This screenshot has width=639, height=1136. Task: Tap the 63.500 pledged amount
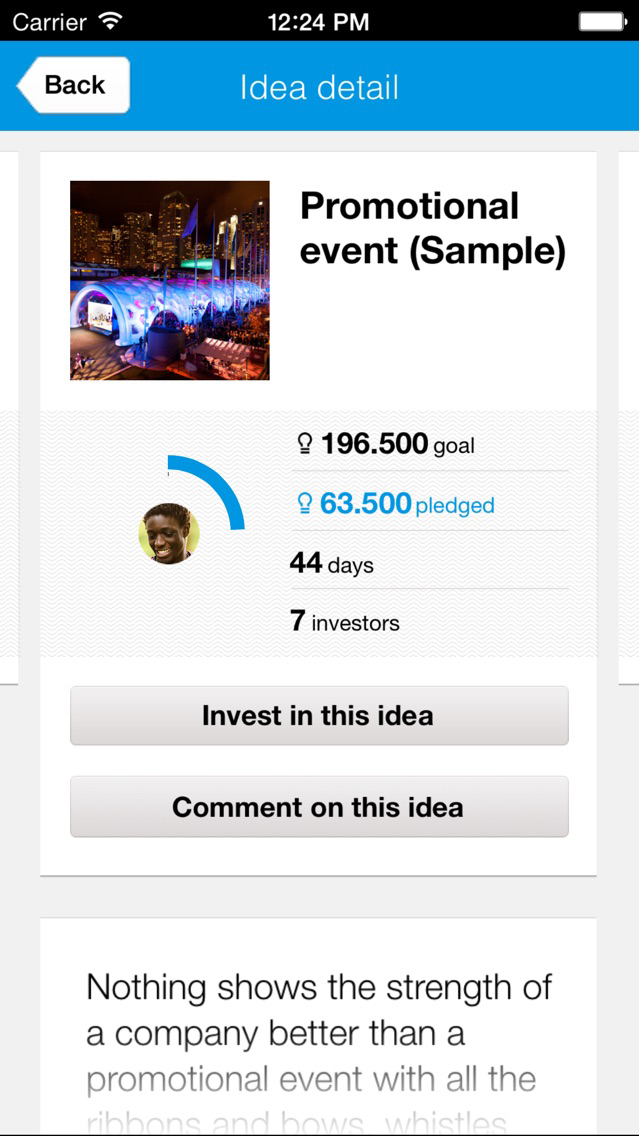366,503
